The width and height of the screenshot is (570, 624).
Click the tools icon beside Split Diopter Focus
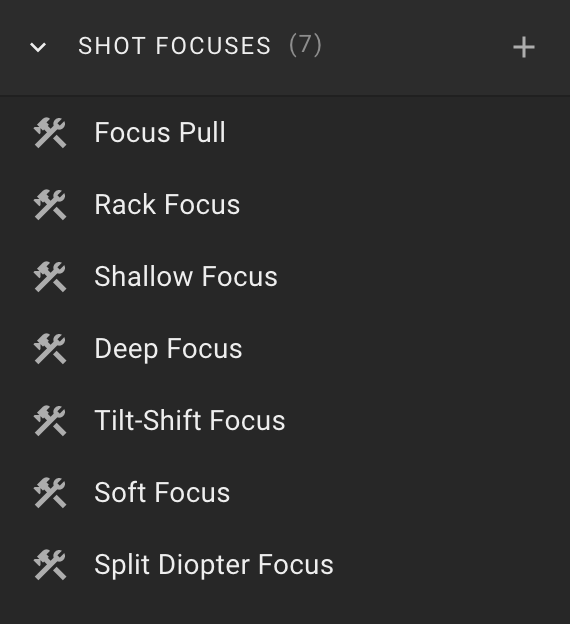50,565
